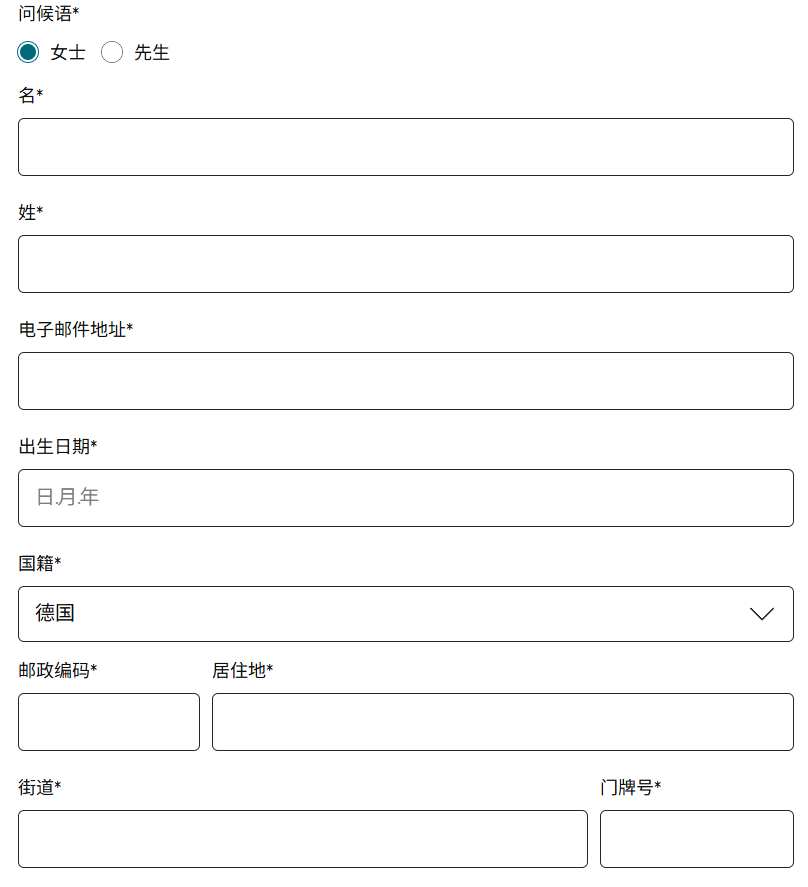Click the 国籍 label text

pyautogui.click(x=39, y=563)
